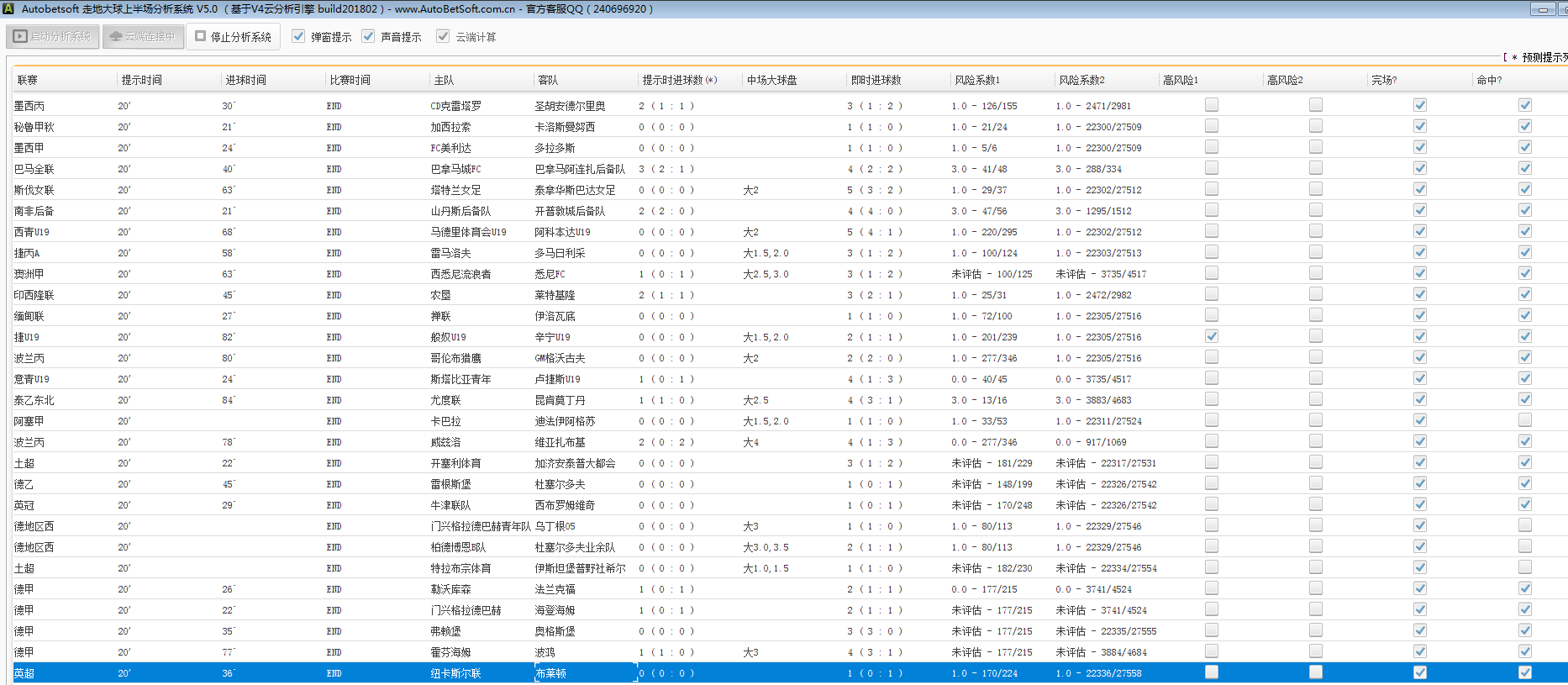Click the 预测提示 note at top right
1568x685 pixels.
click(1539, 57)
